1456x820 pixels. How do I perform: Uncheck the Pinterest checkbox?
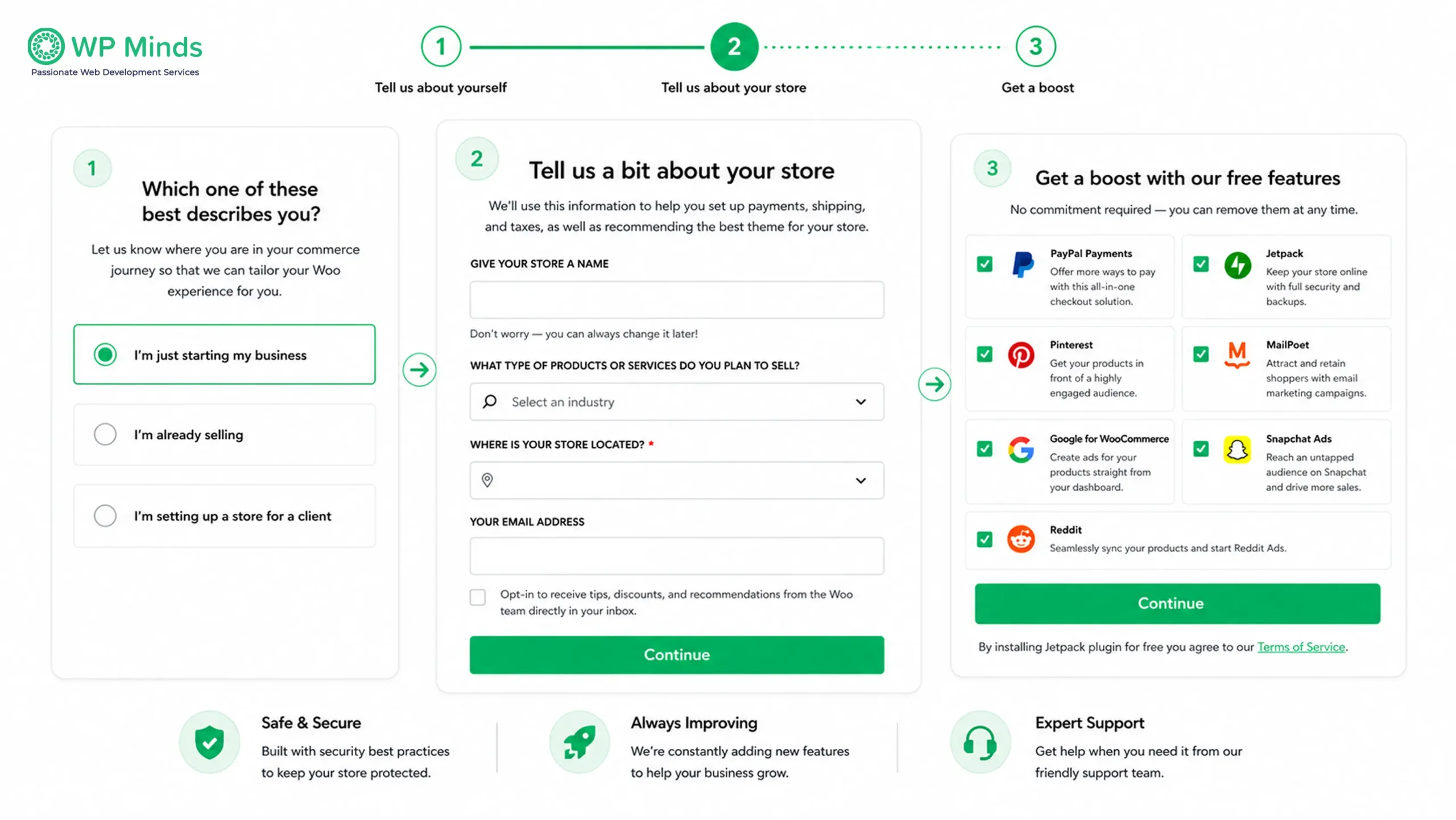click(985, 355)
